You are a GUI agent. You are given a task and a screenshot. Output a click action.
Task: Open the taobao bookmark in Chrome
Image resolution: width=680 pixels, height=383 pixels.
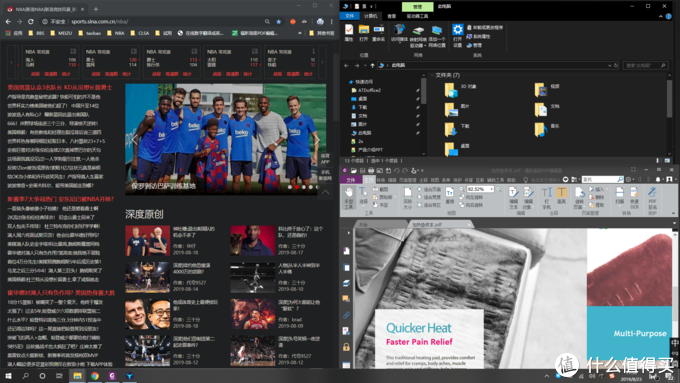coord(90,33)
